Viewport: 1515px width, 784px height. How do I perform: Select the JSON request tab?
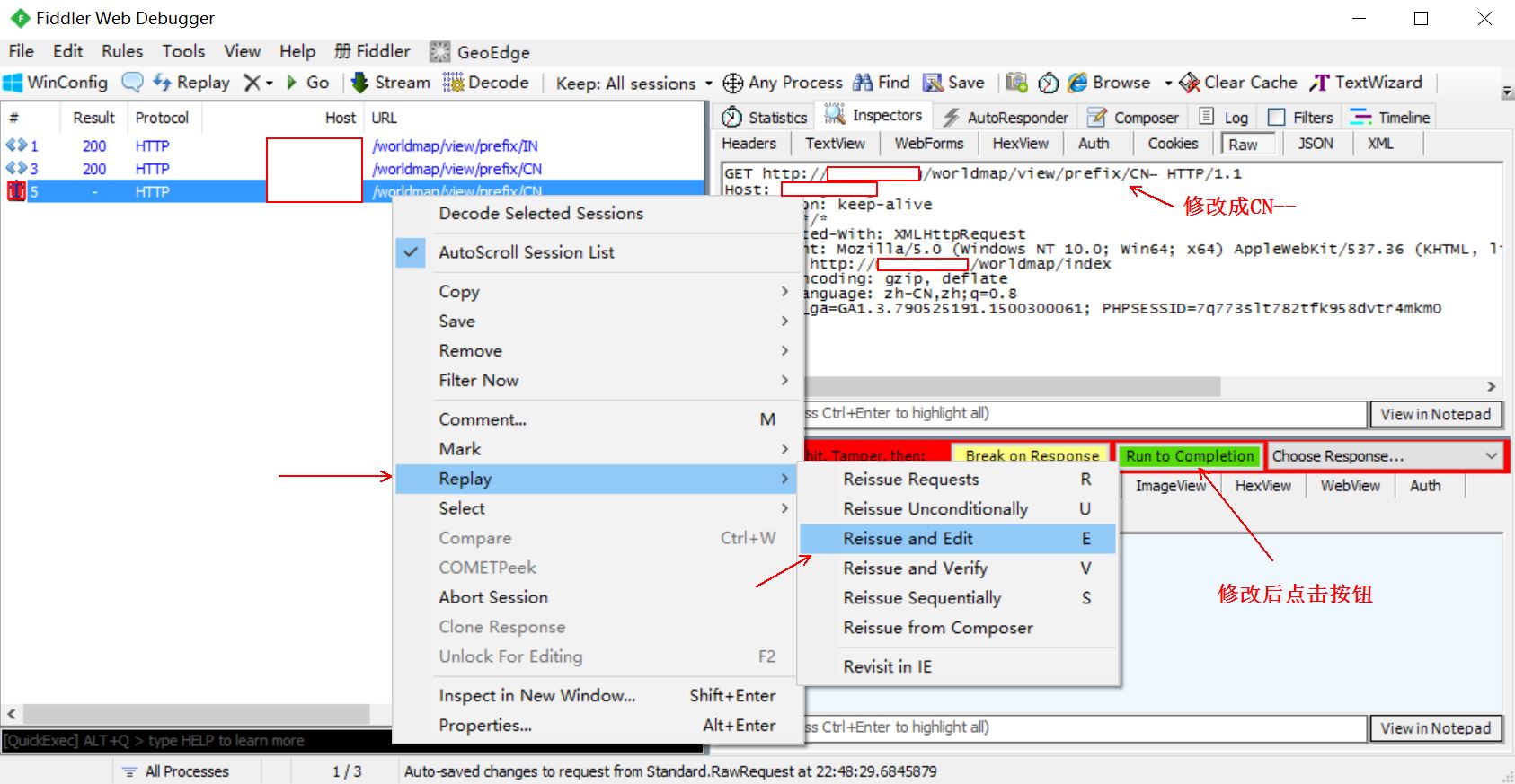pos(1316,144)
